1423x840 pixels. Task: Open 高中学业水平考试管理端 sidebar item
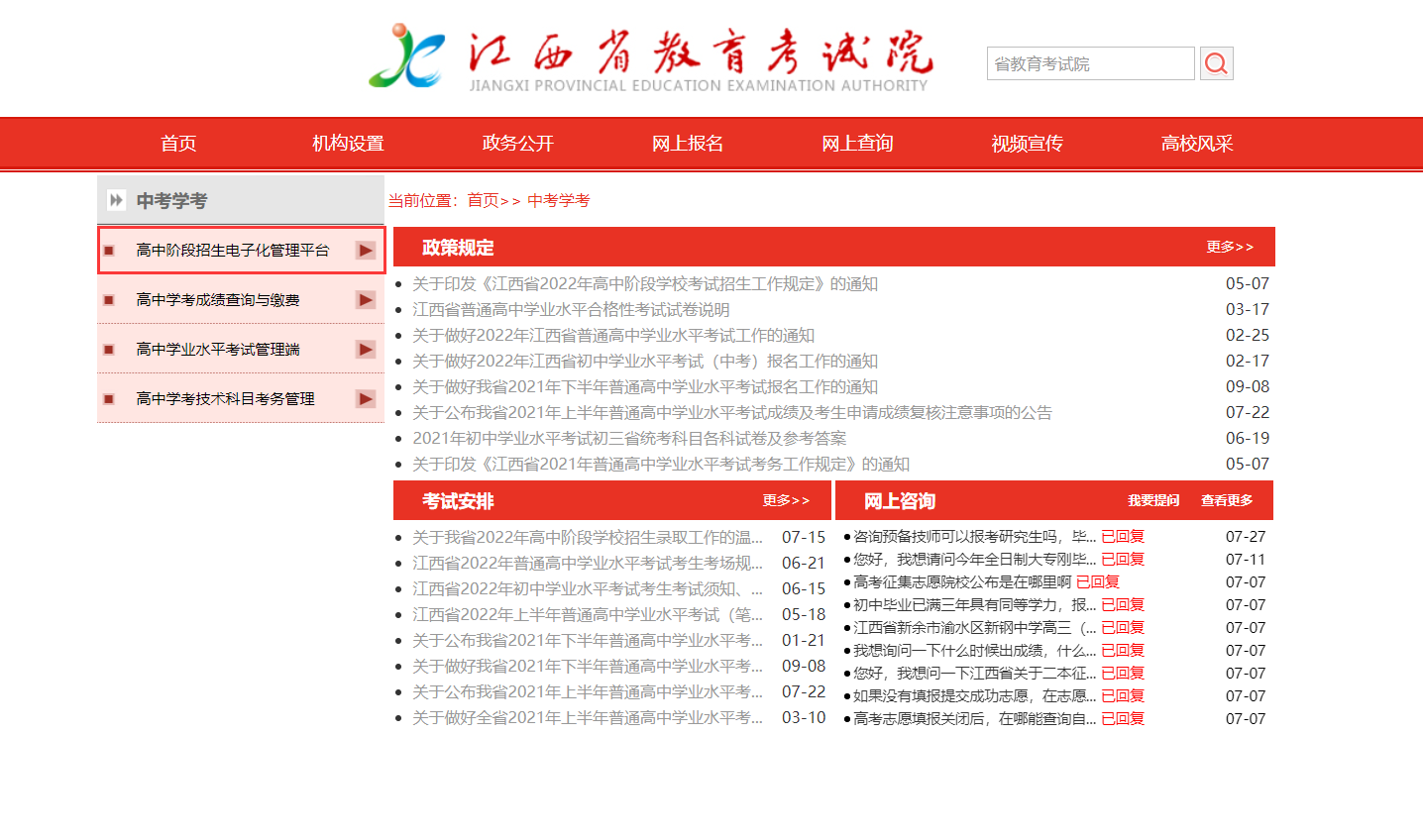tap(218, 350)
